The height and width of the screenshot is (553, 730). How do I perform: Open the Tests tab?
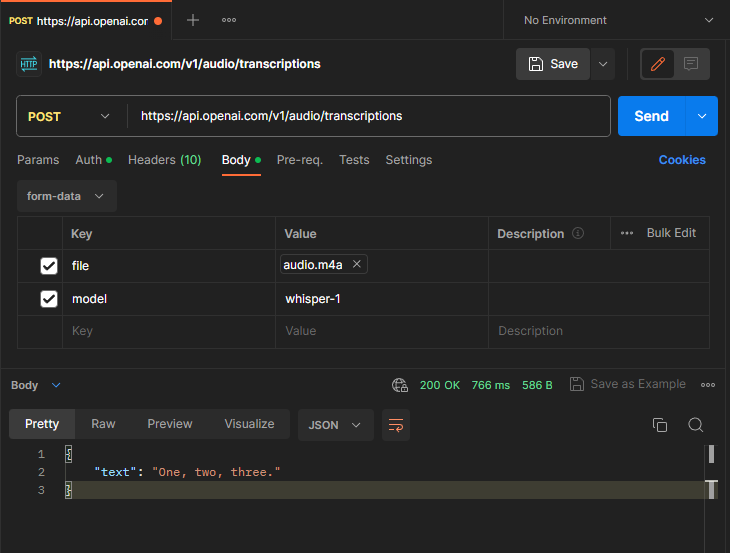[354, 160]
